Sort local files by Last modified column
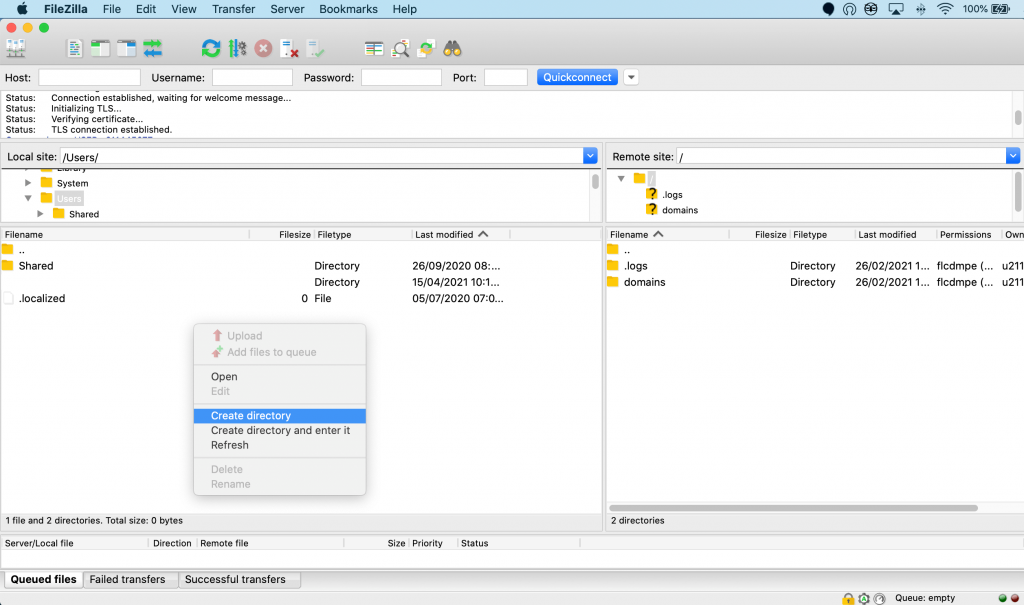The width and height of the screenshot is (1024, 605). (444, 234)
